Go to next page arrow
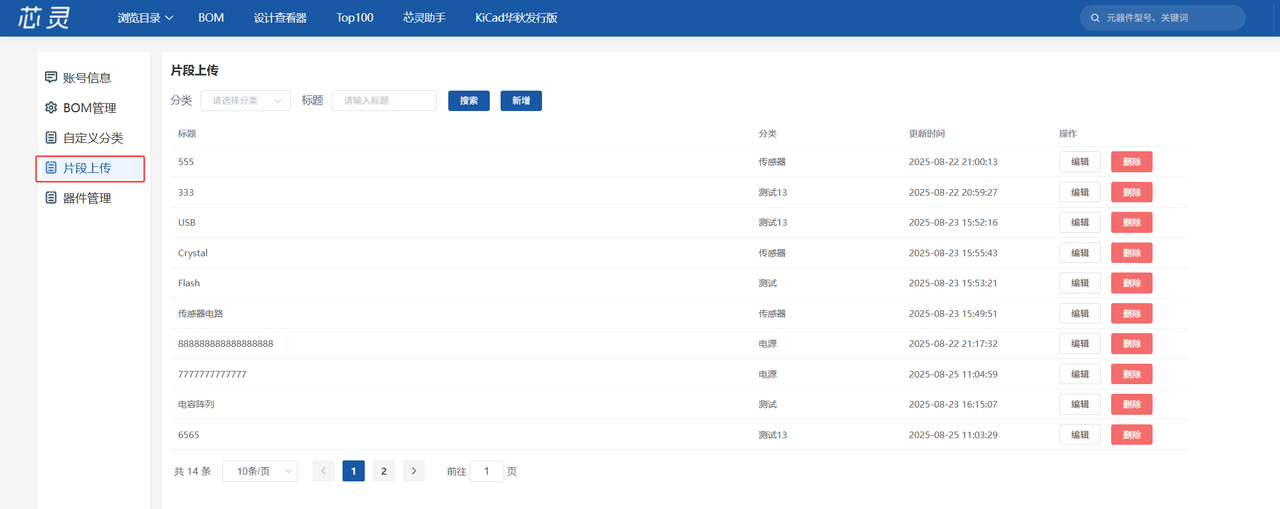 coord(414,471)
